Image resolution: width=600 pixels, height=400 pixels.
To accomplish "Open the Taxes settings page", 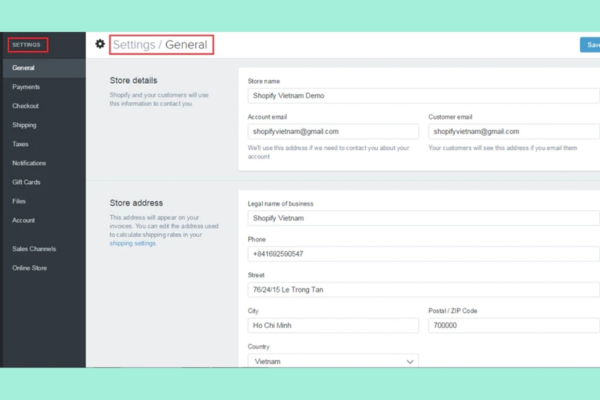I will [x=20, y=144].
